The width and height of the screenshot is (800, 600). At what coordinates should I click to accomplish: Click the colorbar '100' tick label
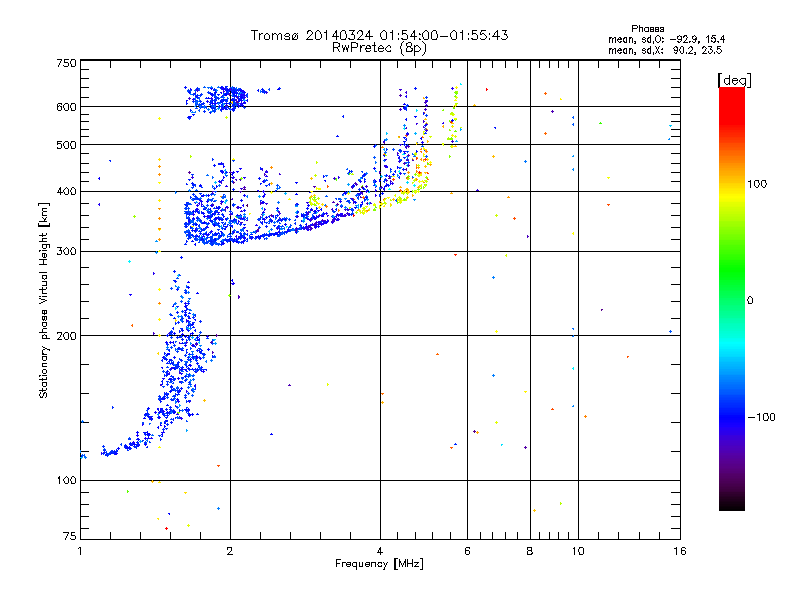coord(757,184)
